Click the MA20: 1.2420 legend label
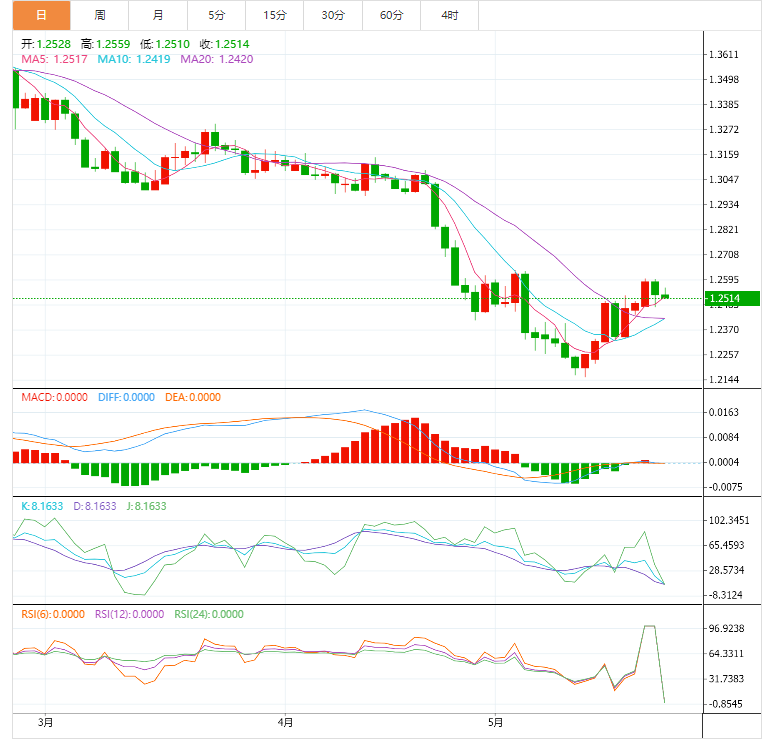769x746 pixels. pyautogui.click(x=217, y=59)
